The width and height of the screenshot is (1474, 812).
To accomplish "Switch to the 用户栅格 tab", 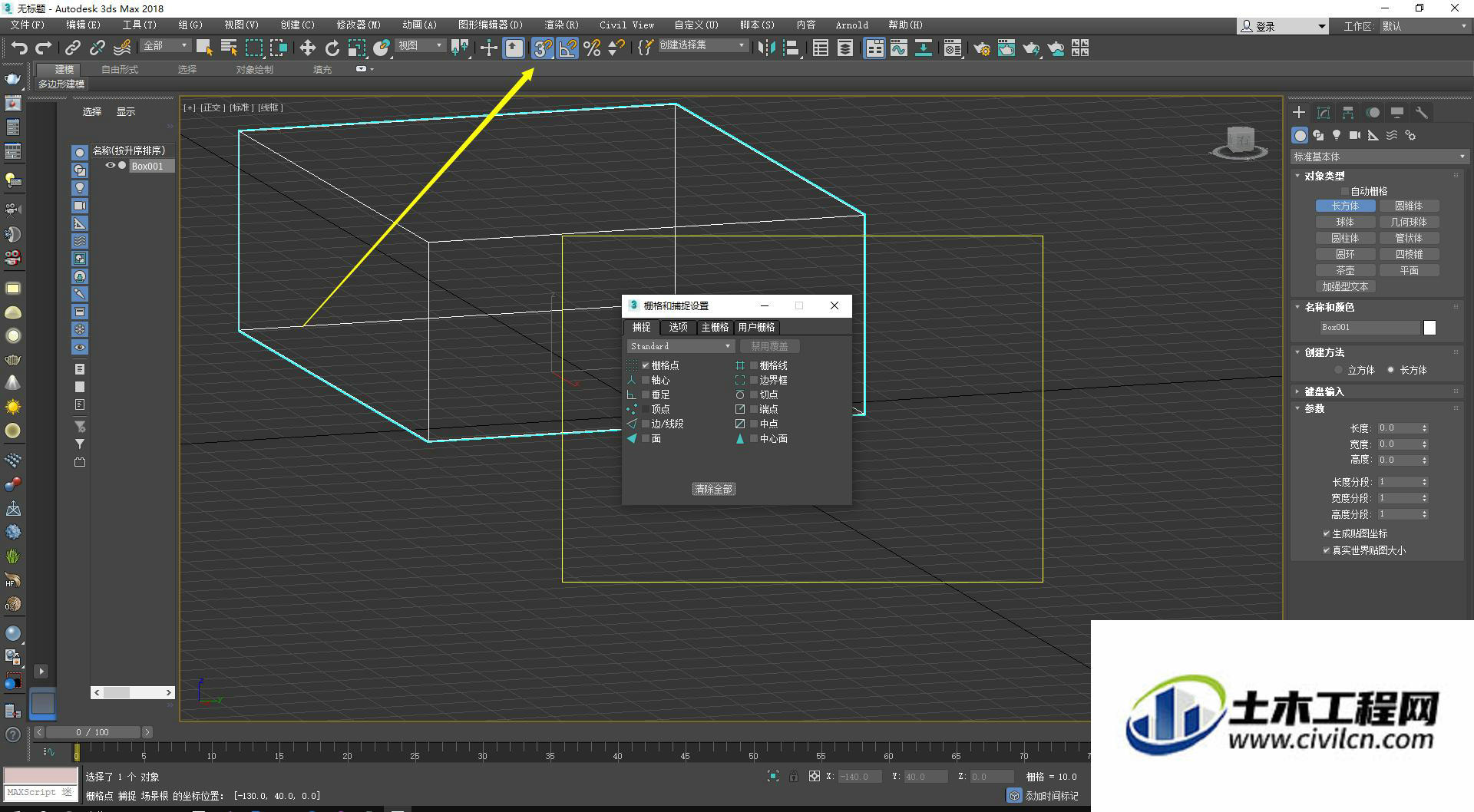I will (x=756, y=327).
